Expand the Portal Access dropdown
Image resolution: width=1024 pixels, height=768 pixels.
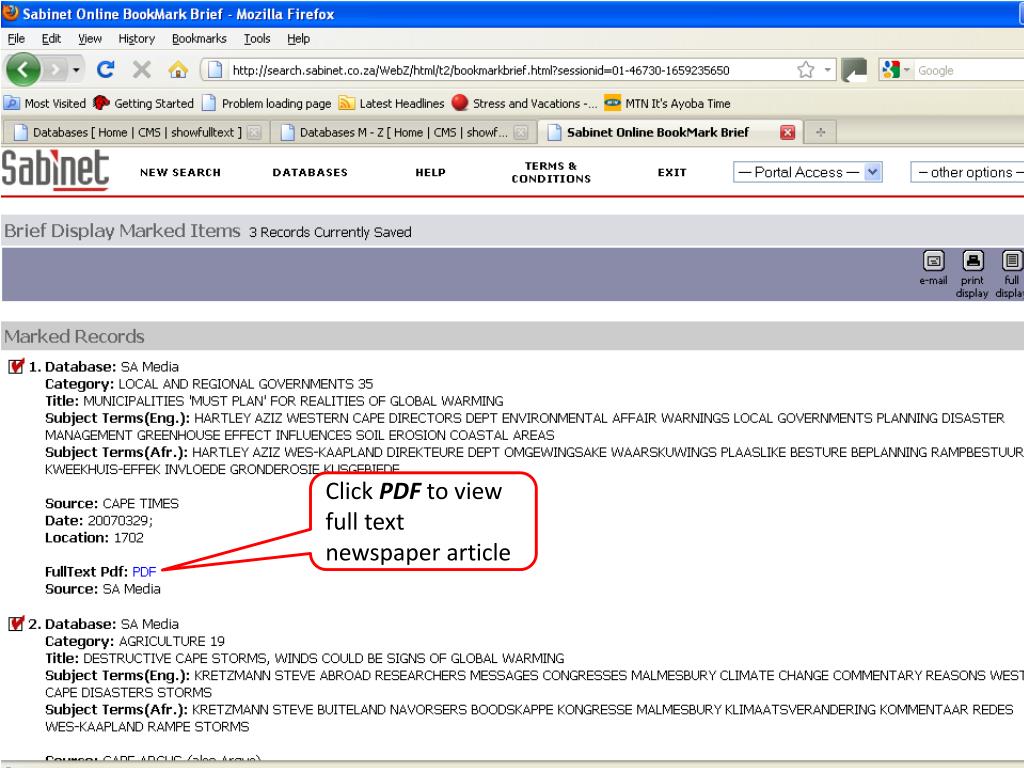pos(808,172)
